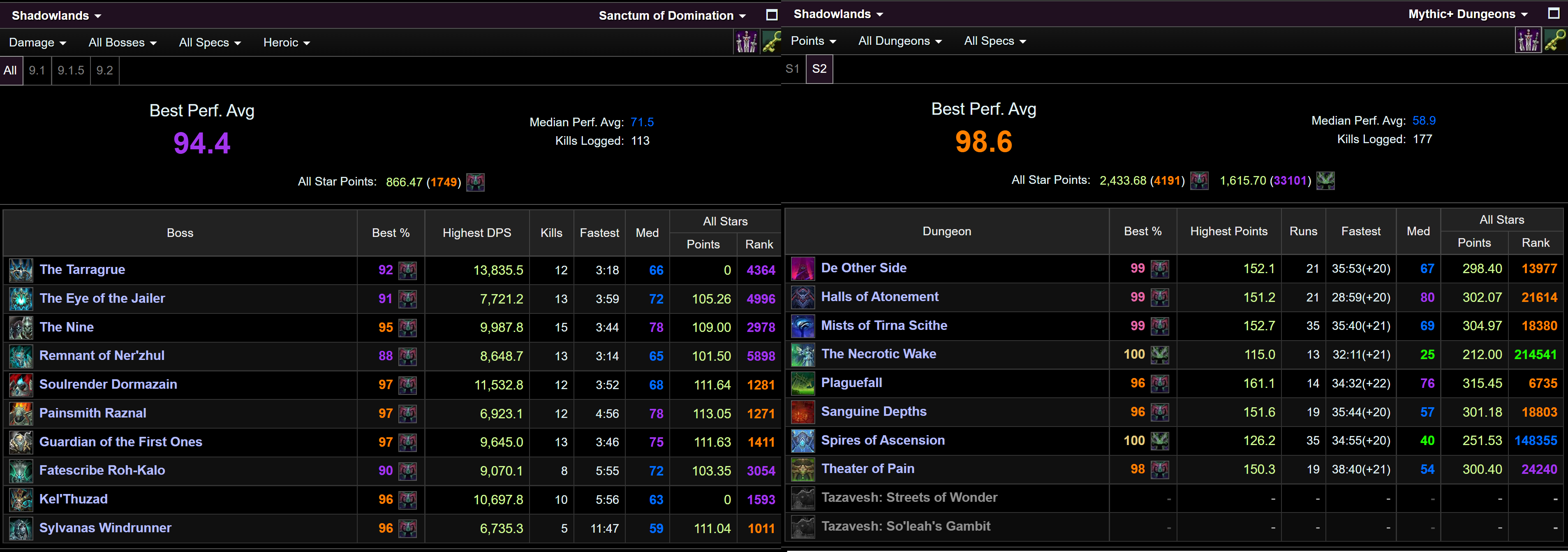Click Remnant of Ner'zhul boss icon
The height and width of the screenshot is (552, 1568).
pos(21,356)
